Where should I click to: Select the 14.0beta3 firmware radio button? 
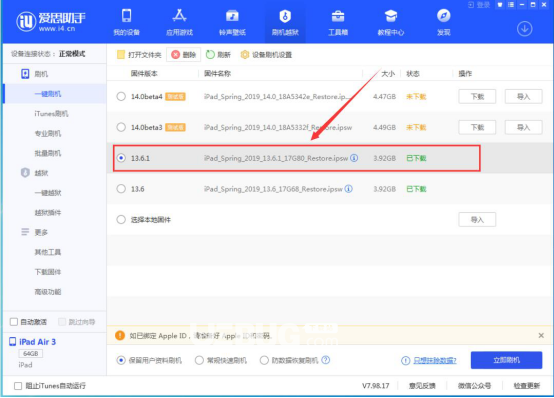121,127
